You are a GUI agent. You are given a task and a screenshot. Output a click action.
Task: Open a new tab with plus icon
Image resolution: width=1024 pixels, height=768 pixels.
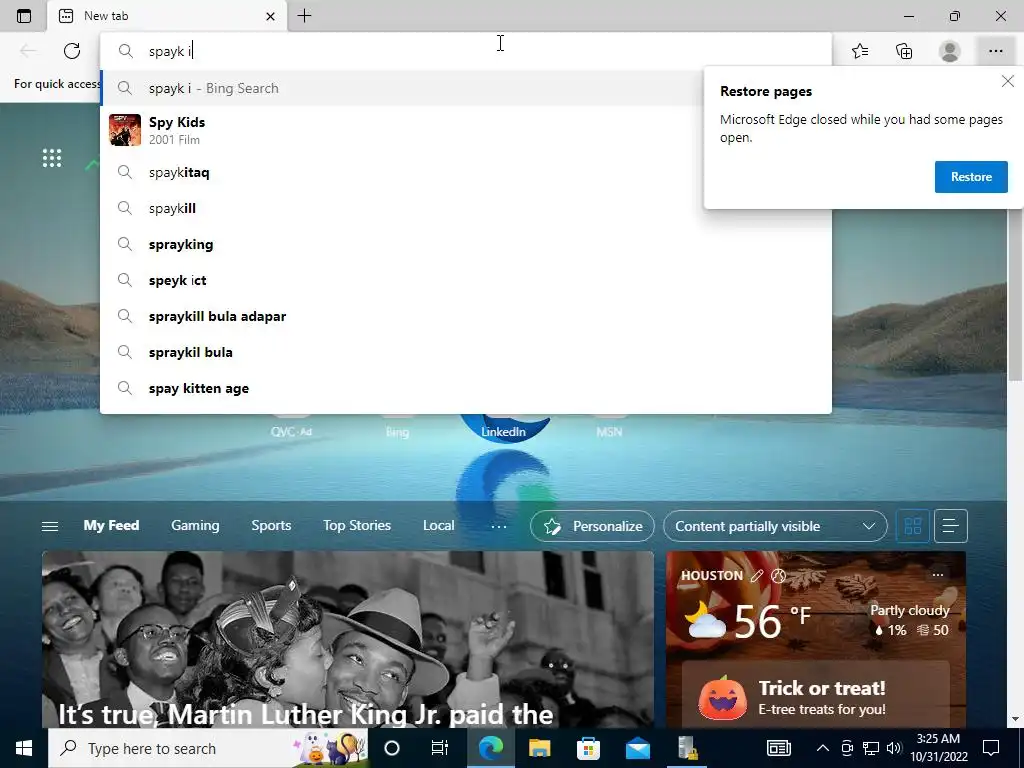(x=304, y=16)
